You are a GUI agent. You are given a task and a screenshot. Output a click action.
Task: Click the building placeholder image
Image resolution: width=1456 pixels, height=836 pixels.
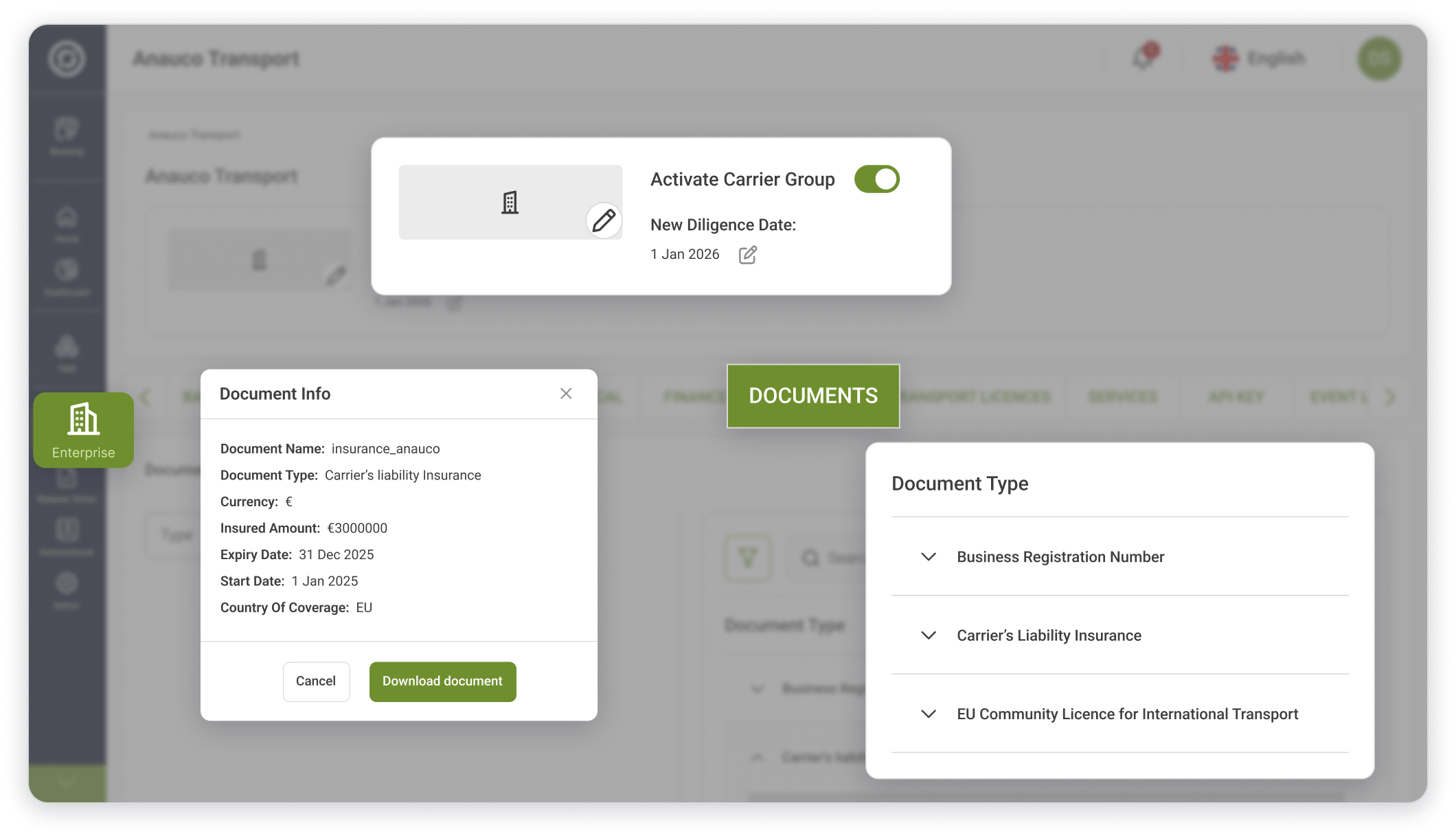tap(510, 203)
